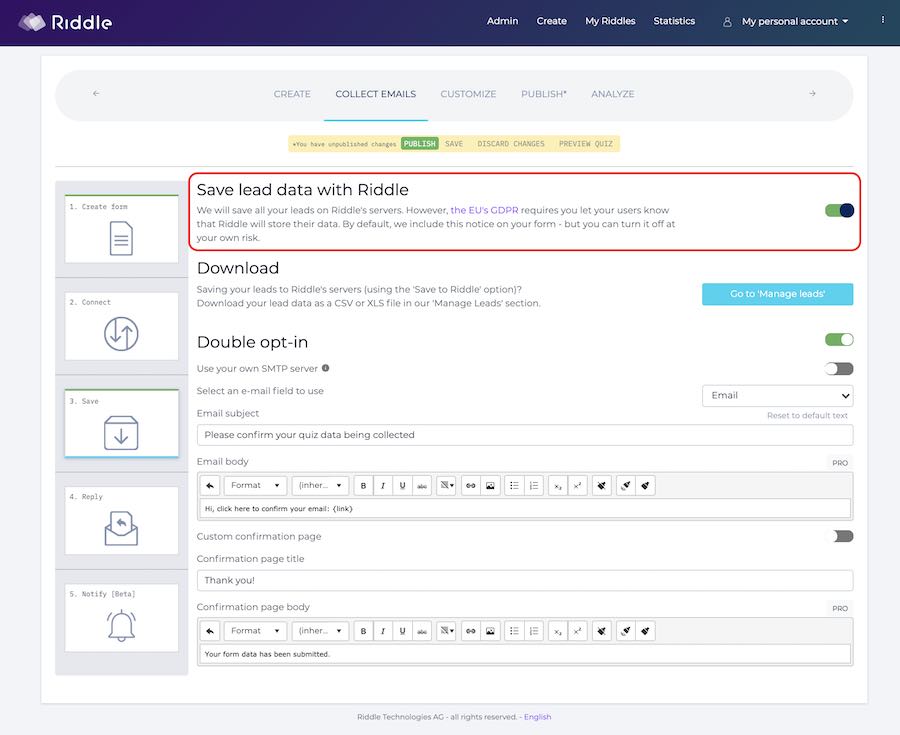Open the PUBLISH* tab
The width and height of the screenshot is (900, 735).
point(544,94)
